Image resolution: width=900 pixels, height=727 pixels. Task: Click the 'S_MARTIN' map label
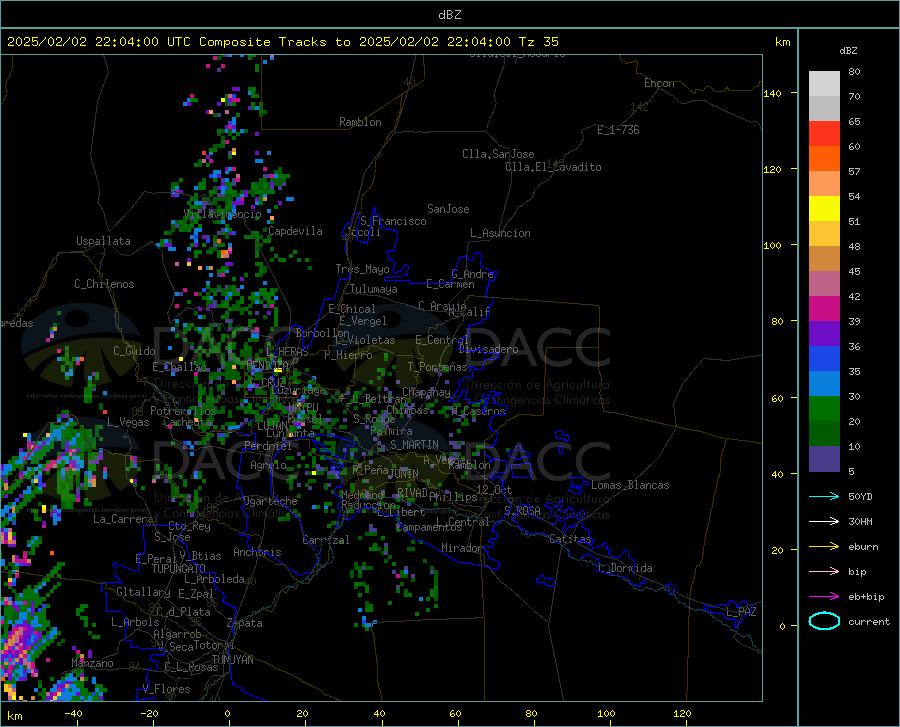(x=414, y=445)
